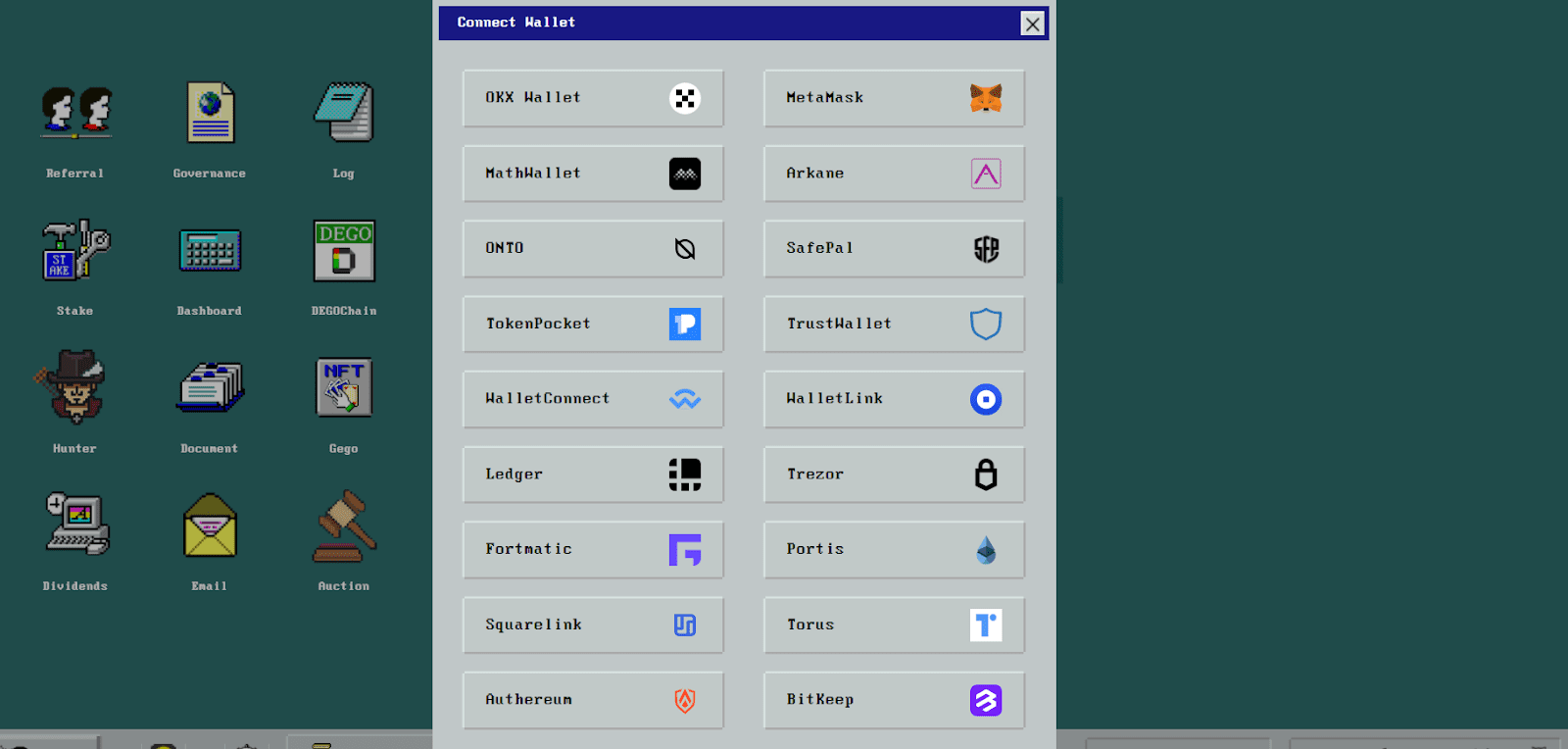This screenshot has height=749, width=1568.
Task: Choose Arkane wallet option
Action: (894, 174)
